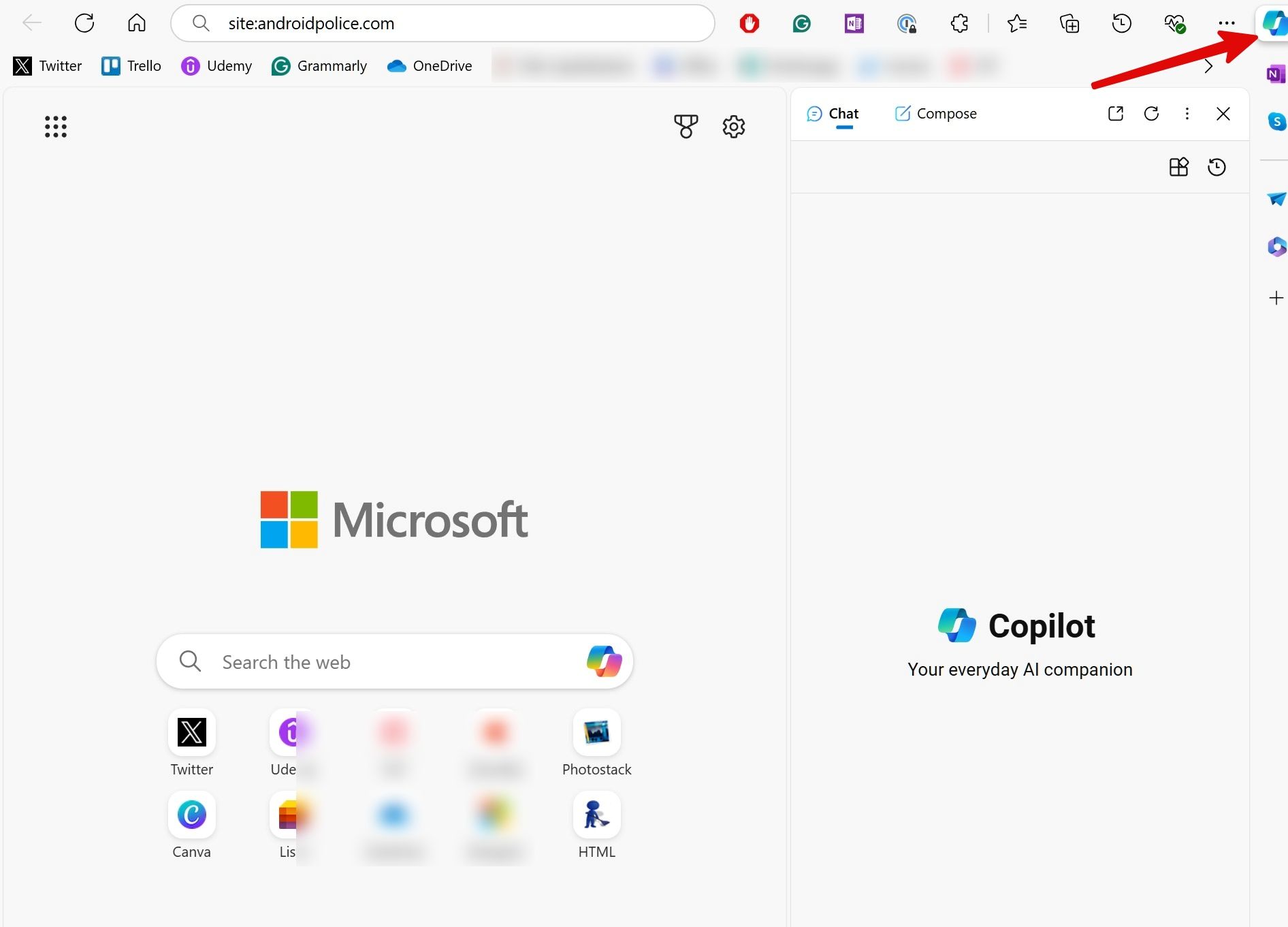
Task: Open the apps grid launcher
Action: [56, 127]
